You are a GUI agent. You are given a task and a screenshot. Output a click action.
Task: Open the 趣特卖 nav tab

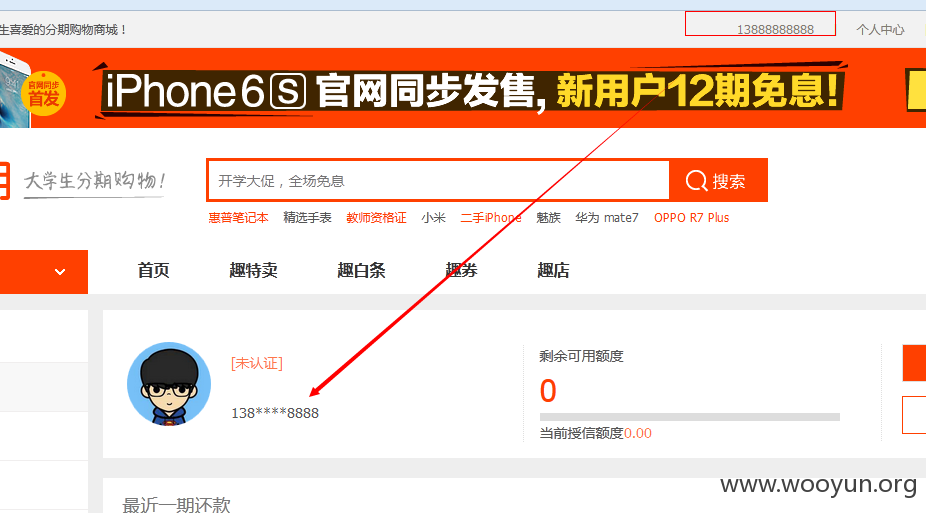click(253, 270)
